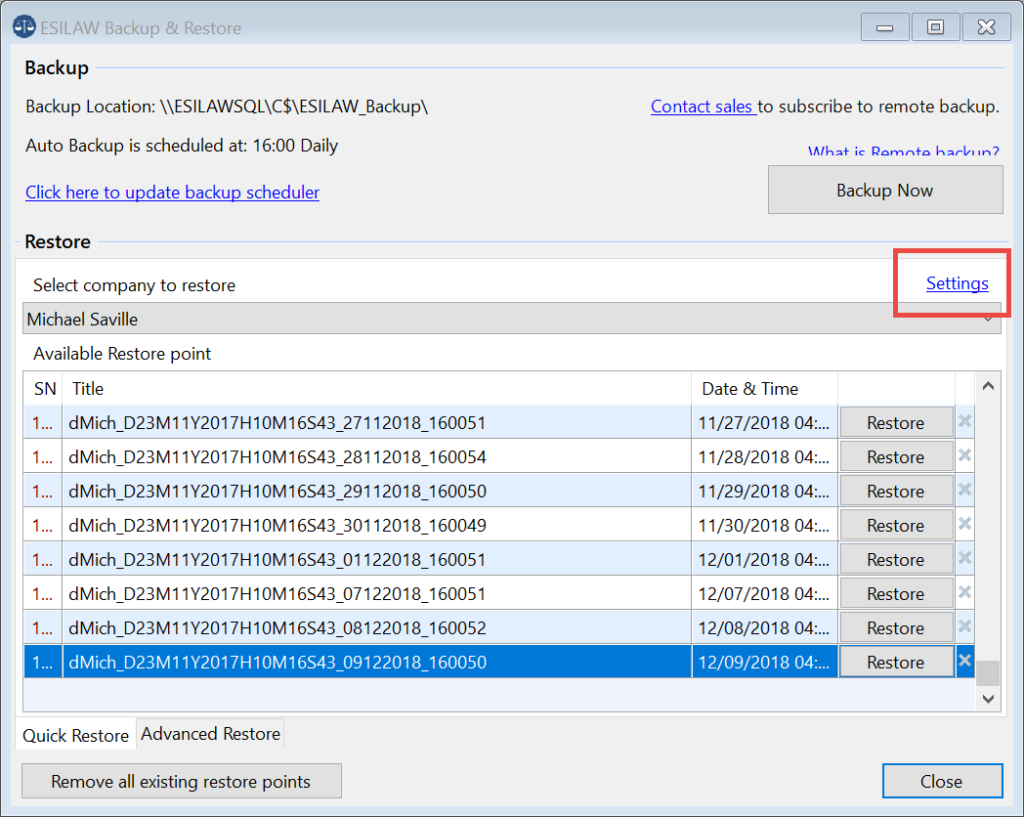Click the Backup Now button
The image size is (1024, 817).
point(885,190)
